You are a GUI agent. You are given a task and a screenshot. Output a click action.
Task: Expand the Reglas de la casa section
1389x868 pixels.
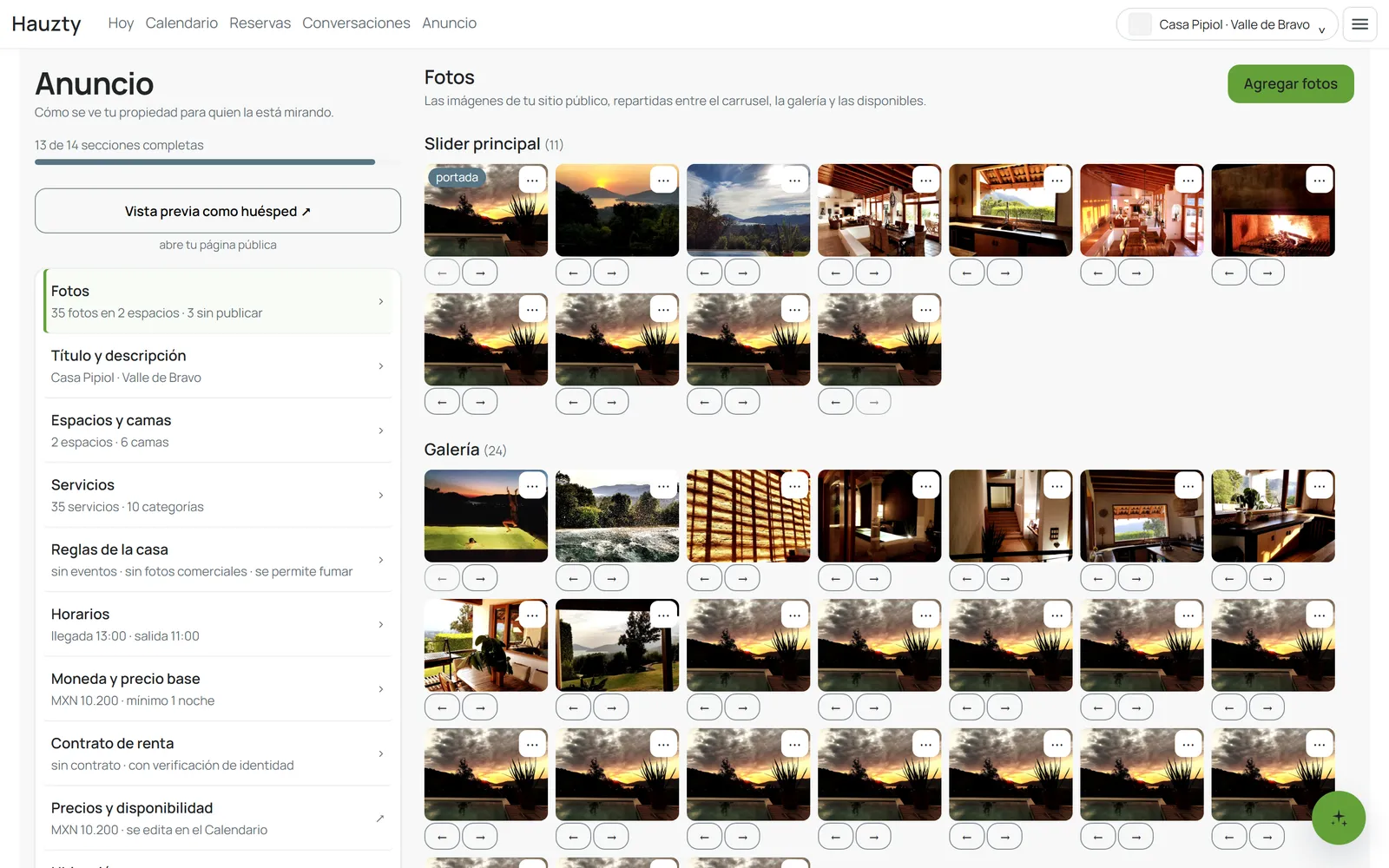(218, 560)
